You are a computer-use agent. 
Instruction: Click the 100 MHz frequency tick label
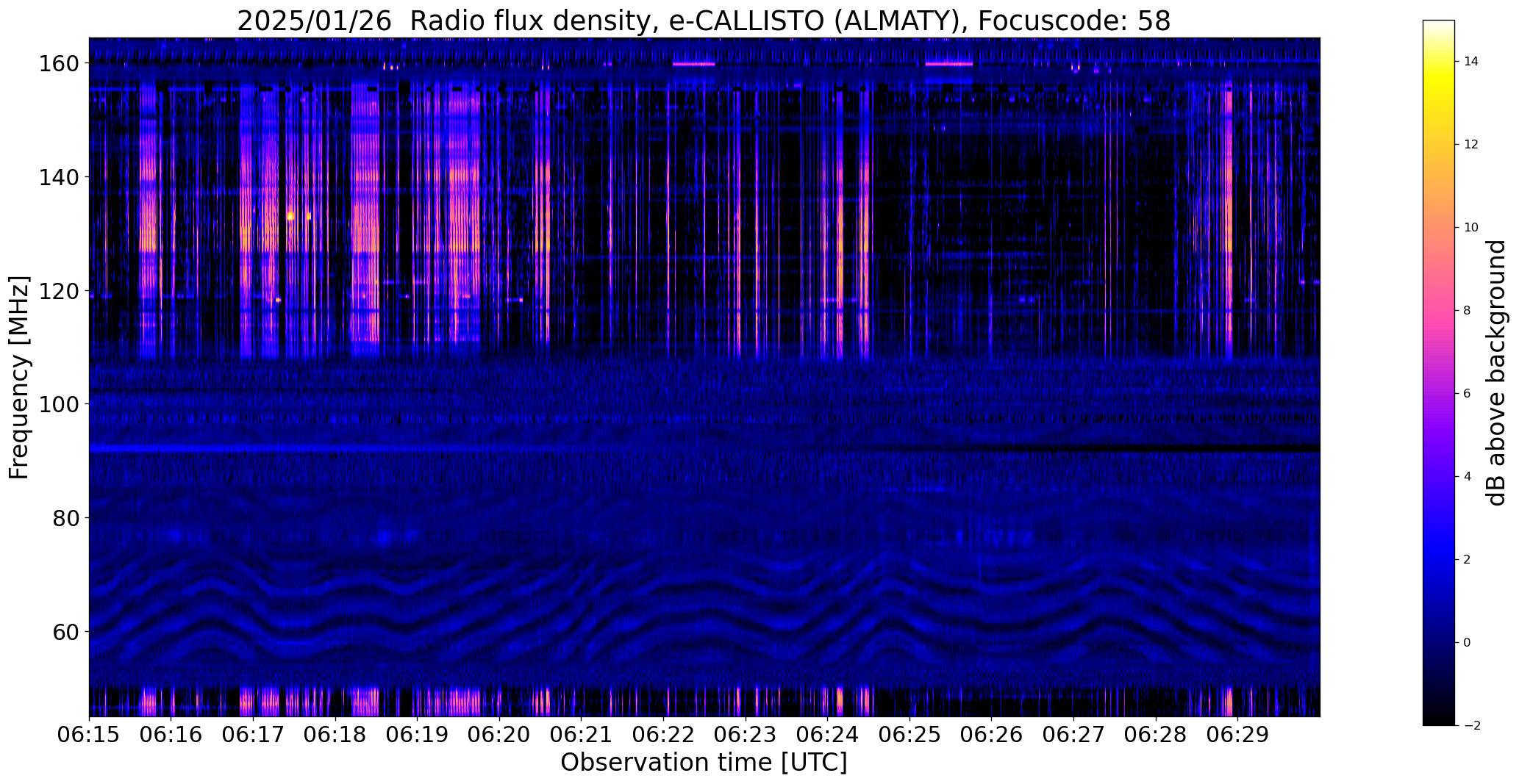tap(60, 404)
